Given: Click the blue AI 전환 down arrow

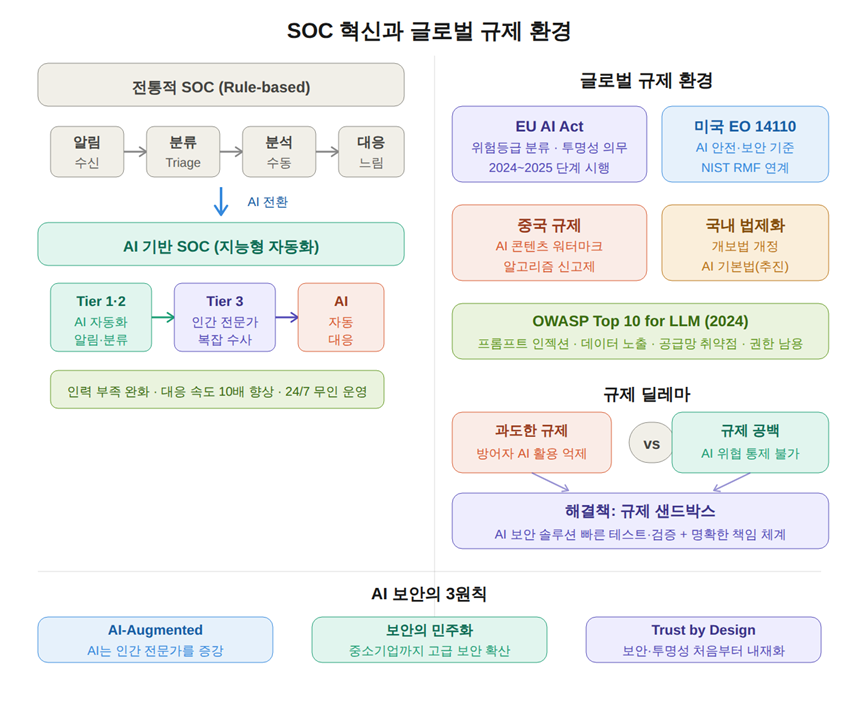Looking at the screenshot, I should [x=221, y=201].
